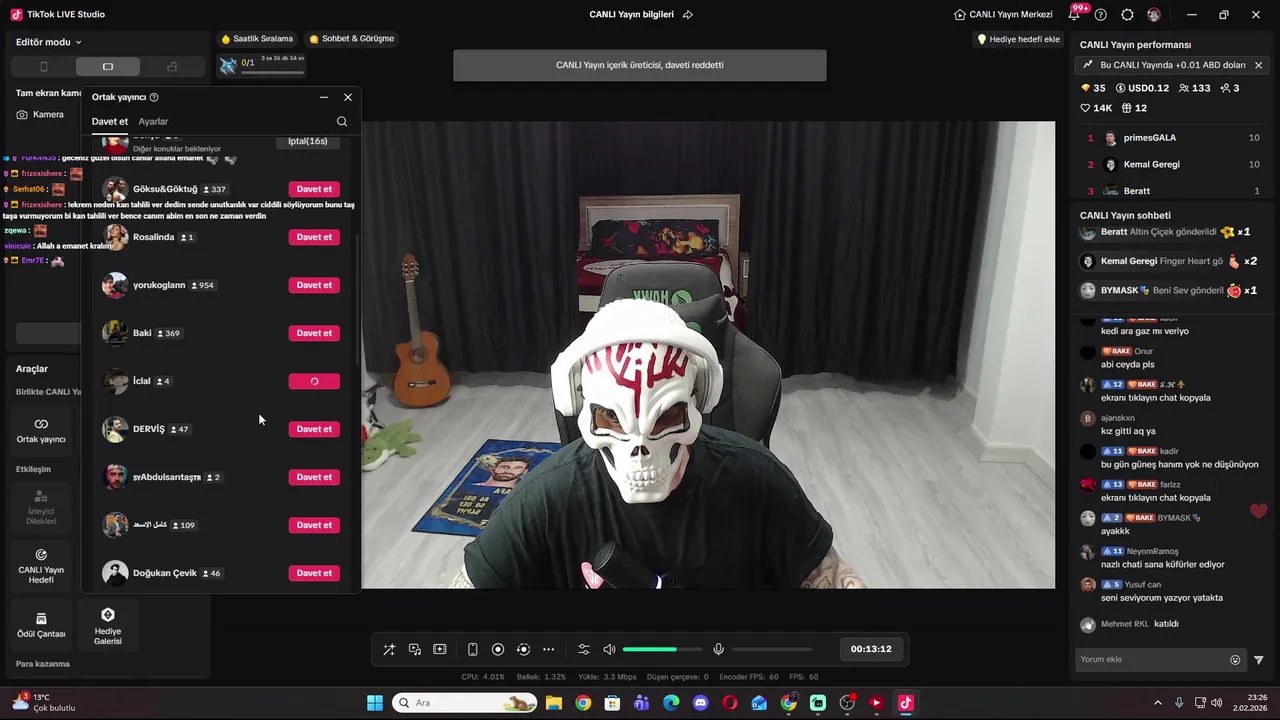1280x720 pixels.
Task: Close the Ortak yayıncı panel
Action: (x=348, y=97)
